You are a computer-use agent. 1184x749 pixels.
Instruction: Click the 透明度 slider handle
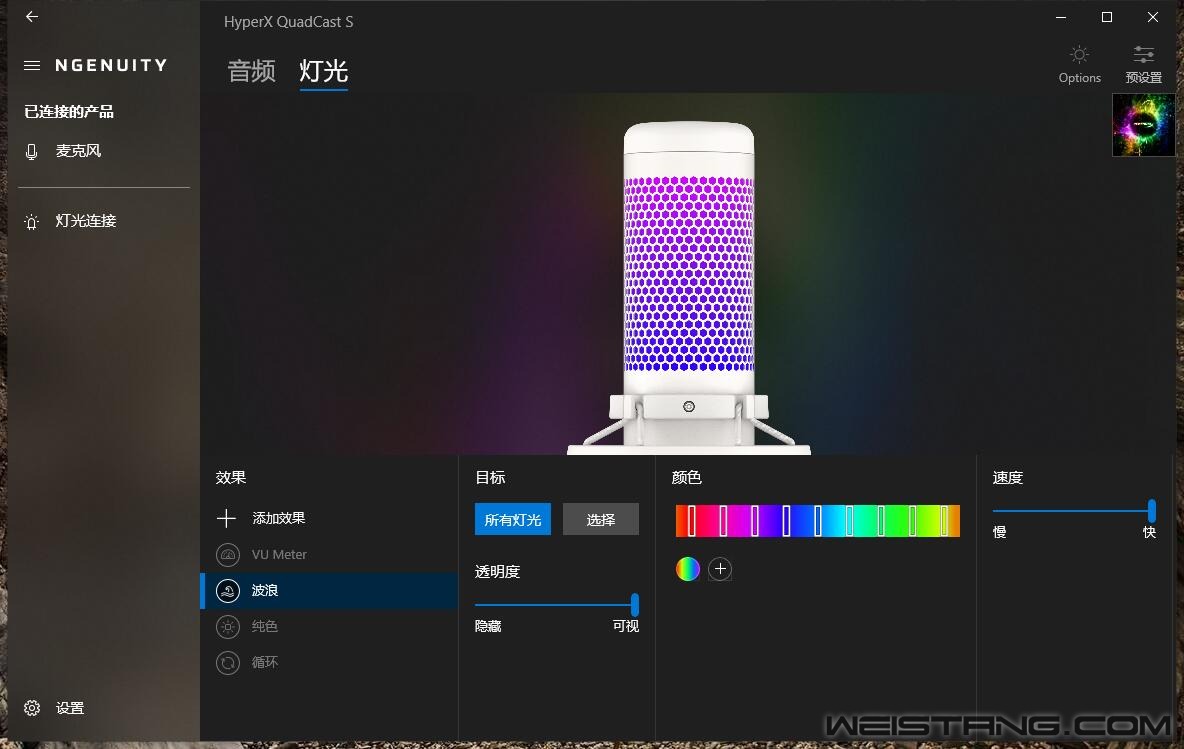click(635, 605)
